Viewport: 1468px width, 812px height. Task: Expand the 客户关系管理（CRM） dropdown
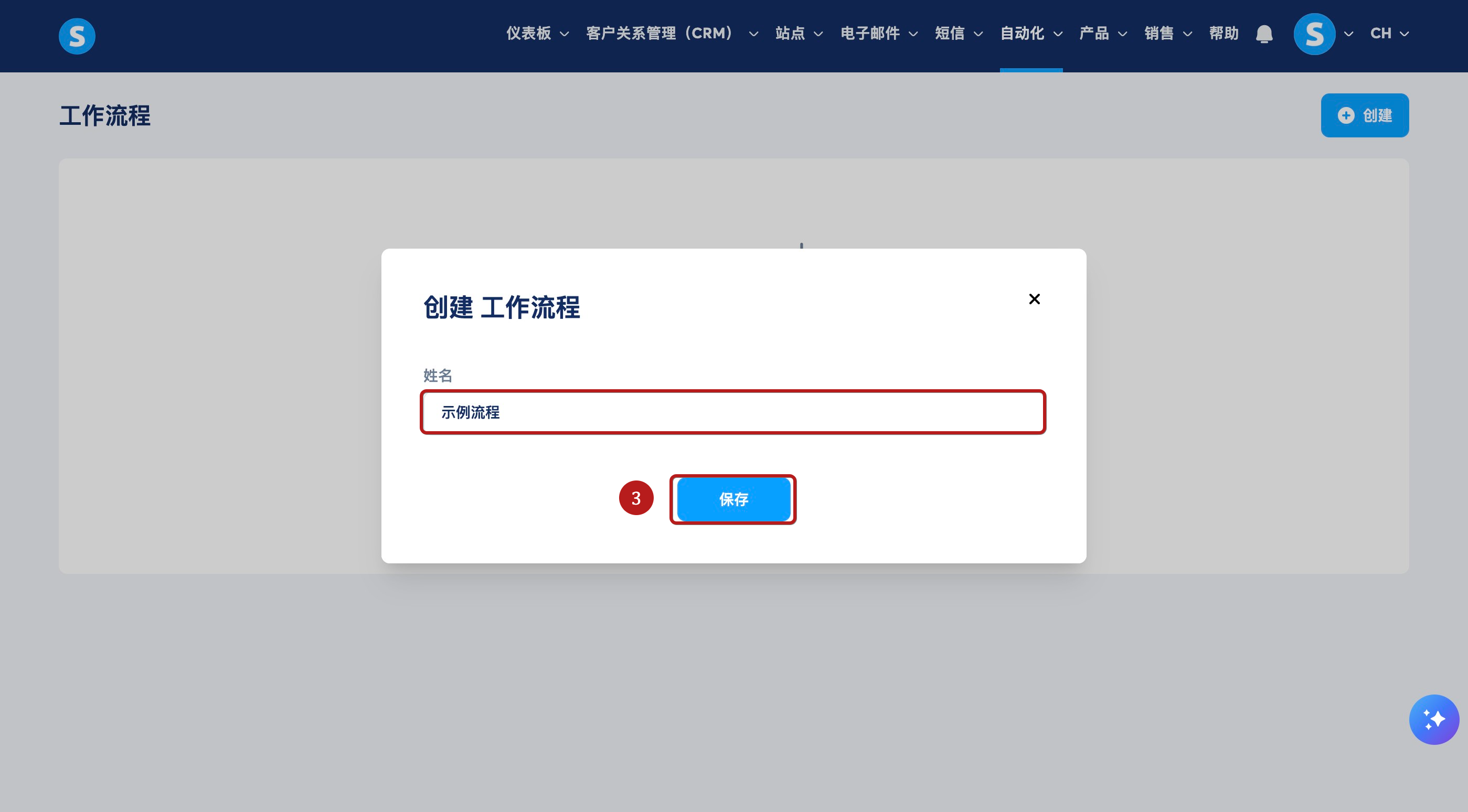coord(672,34)
